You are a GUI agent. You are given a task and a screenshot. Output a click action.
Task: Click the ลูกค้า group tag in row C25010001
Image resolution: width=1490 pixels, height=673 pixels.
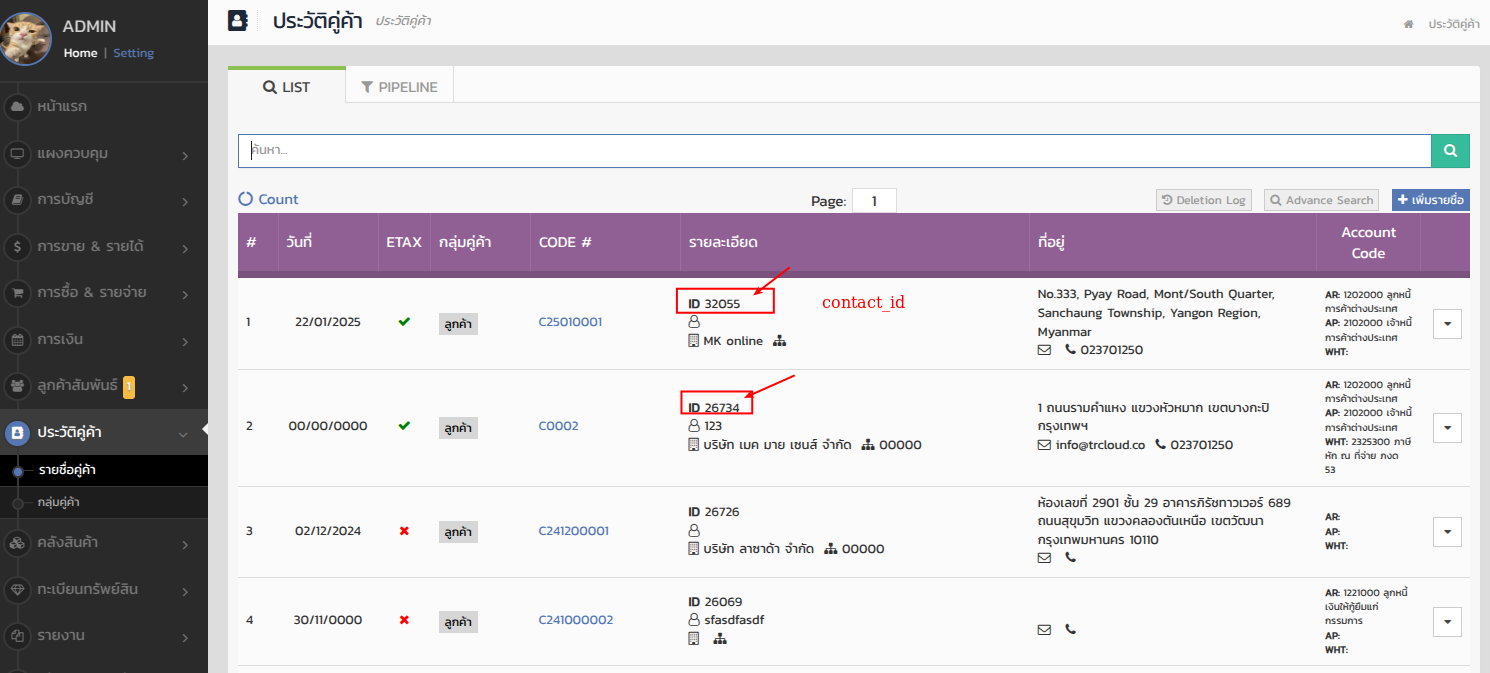[x=458, y=323]
